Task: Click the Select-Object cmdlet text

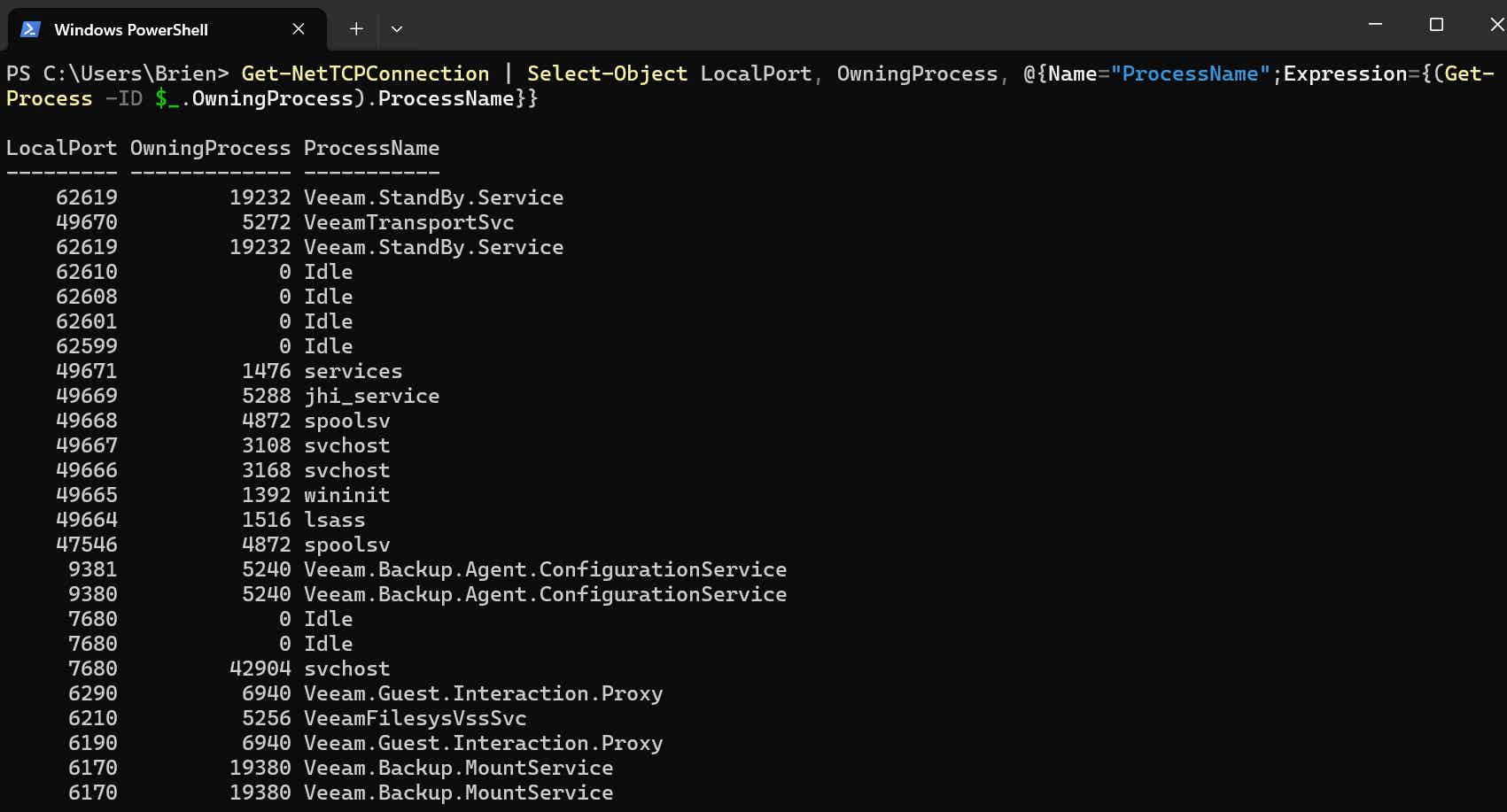Action: (607, 73)
